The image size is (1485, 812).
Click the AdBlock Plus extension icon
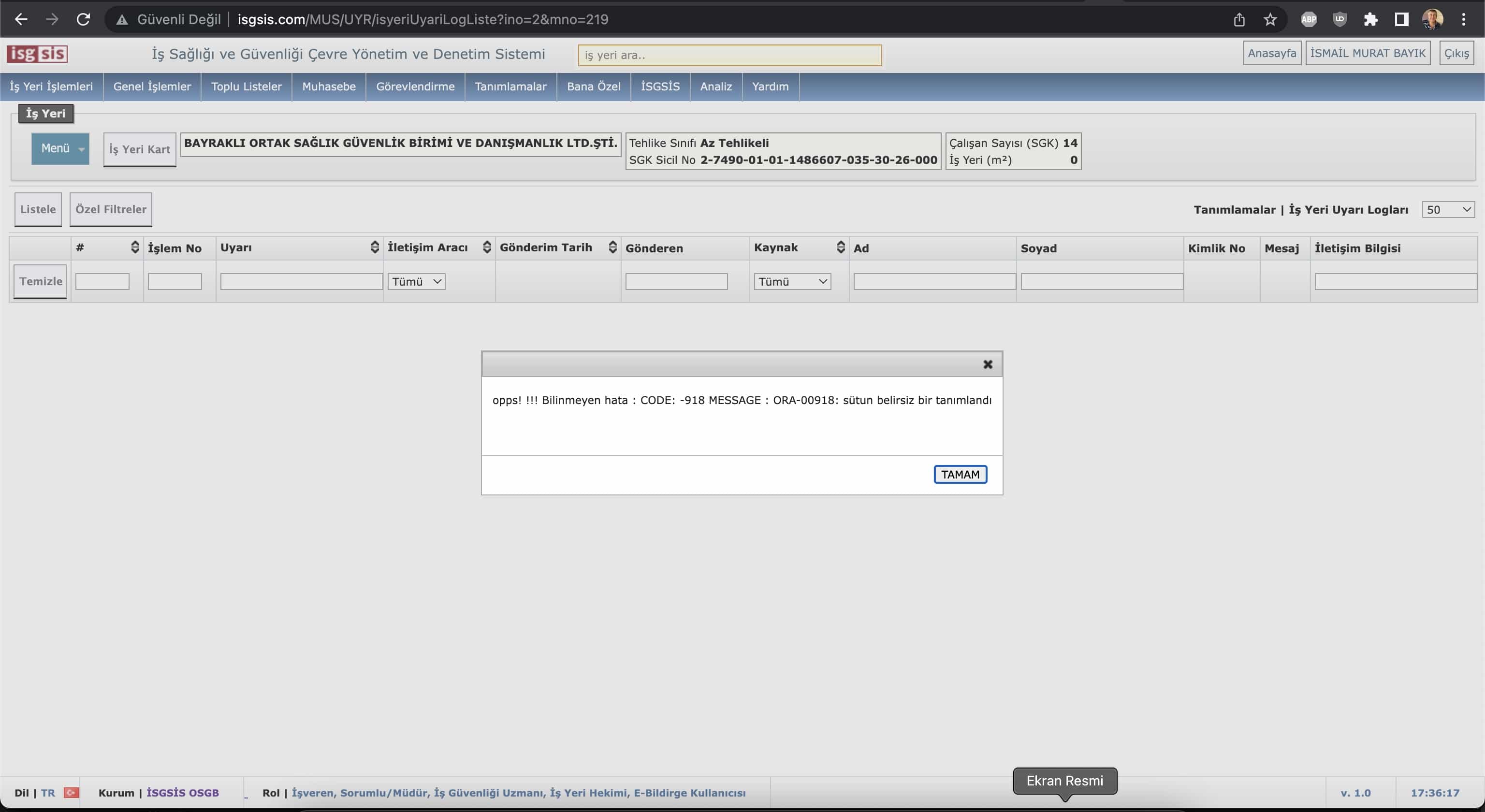(x=1309, y=20)
